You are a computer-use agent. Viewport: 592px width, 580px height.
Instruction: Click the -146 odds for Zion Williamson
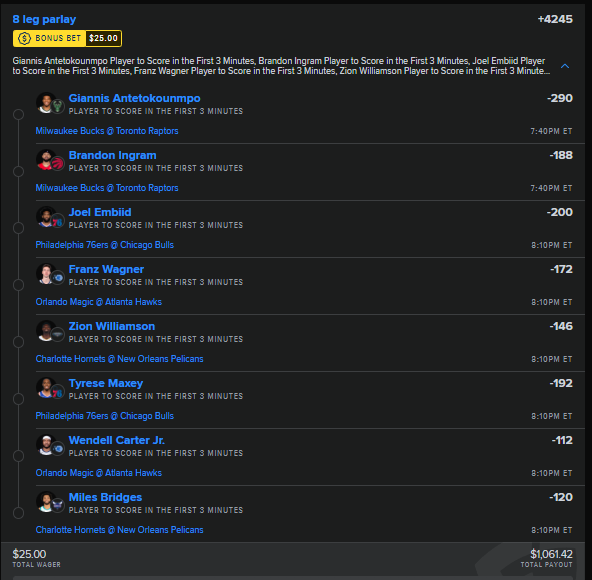click(561, 326)
